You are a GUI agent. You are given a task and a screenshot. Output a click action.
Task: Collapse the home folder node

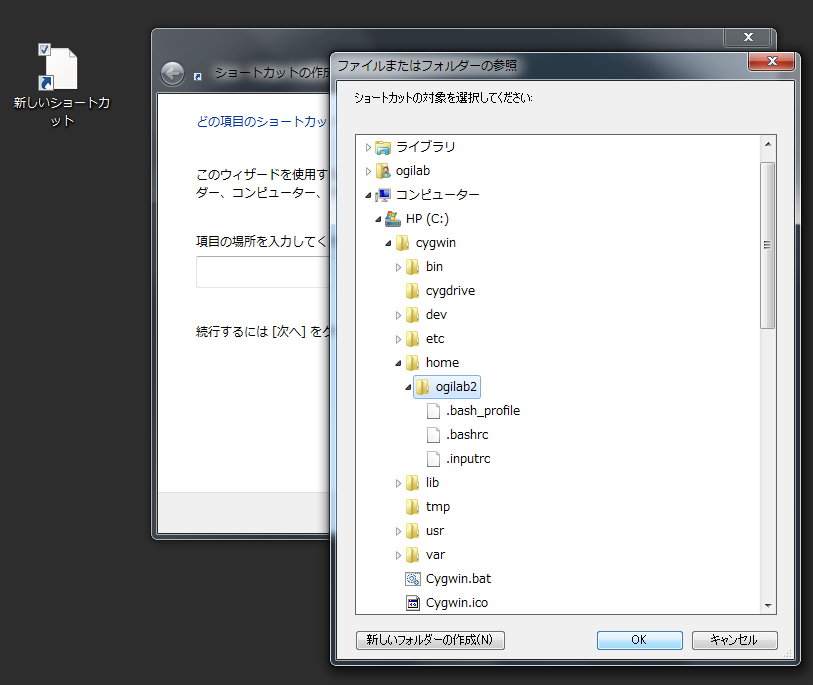pyautogui.click(x=398, y=363)
